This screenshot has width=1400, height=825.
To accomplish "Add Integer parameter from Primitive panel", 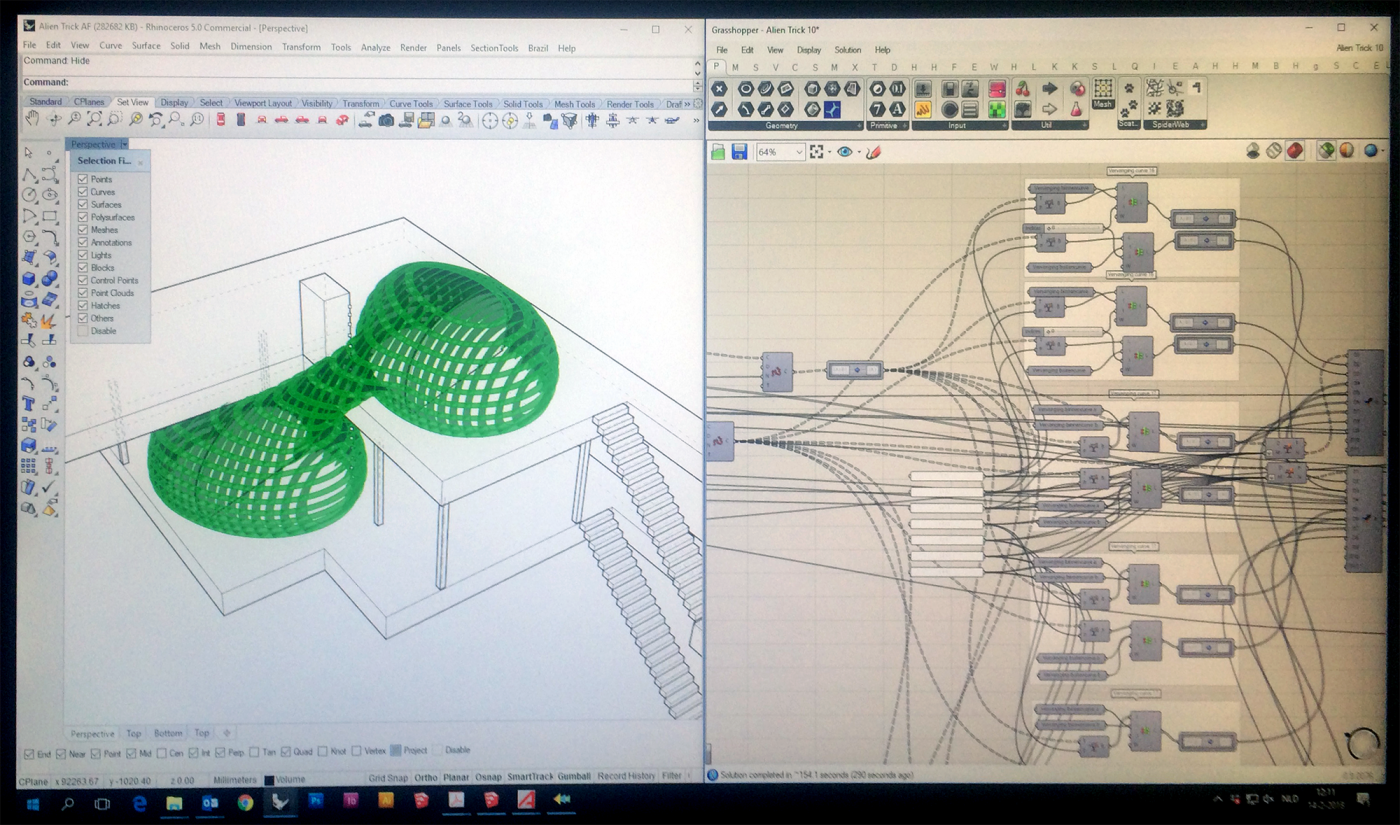I will click(x=877, y=109).
